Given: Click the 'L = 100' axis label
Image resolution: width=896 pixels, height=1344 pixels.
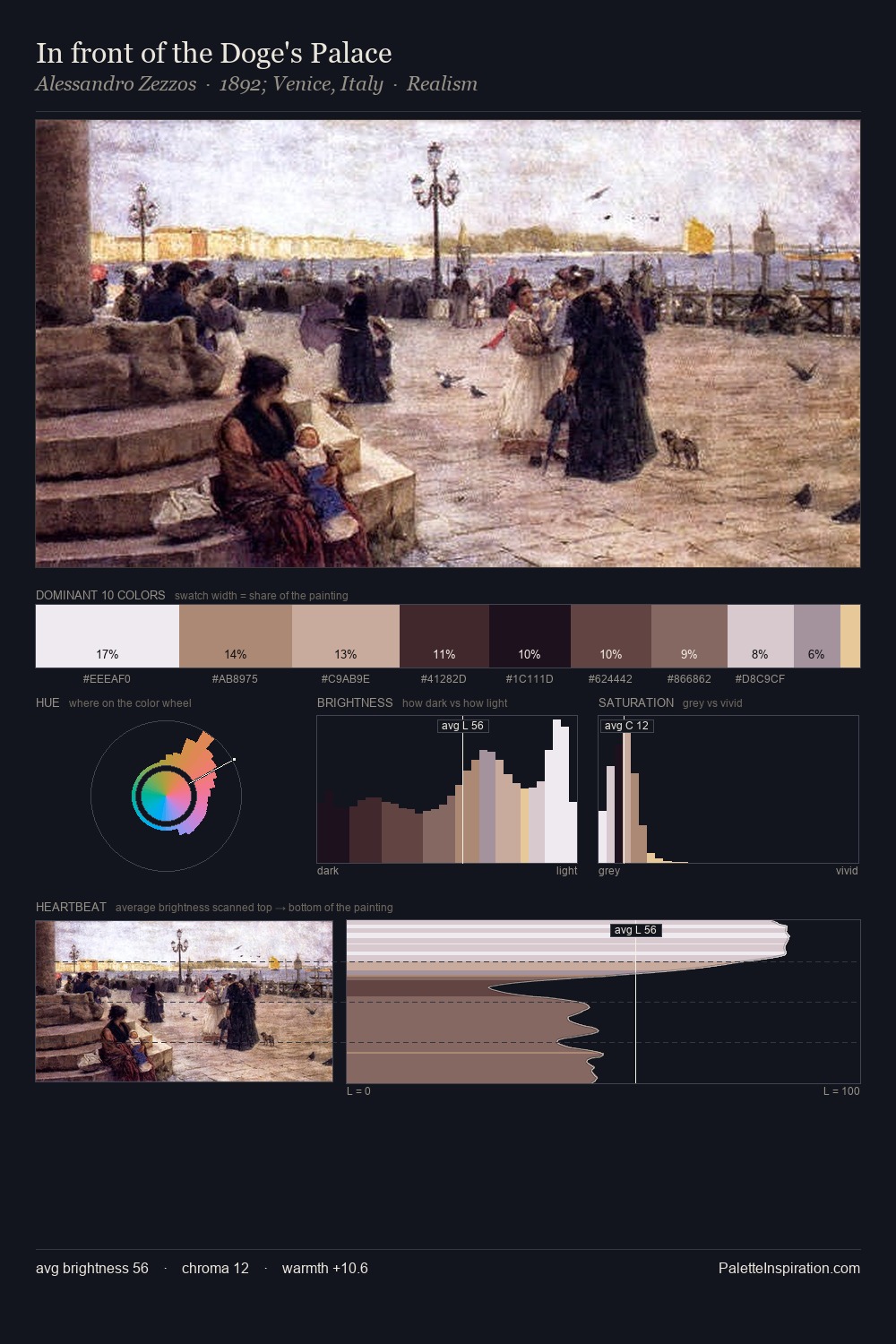Looking at the screenshot, I should (841, 1091).
